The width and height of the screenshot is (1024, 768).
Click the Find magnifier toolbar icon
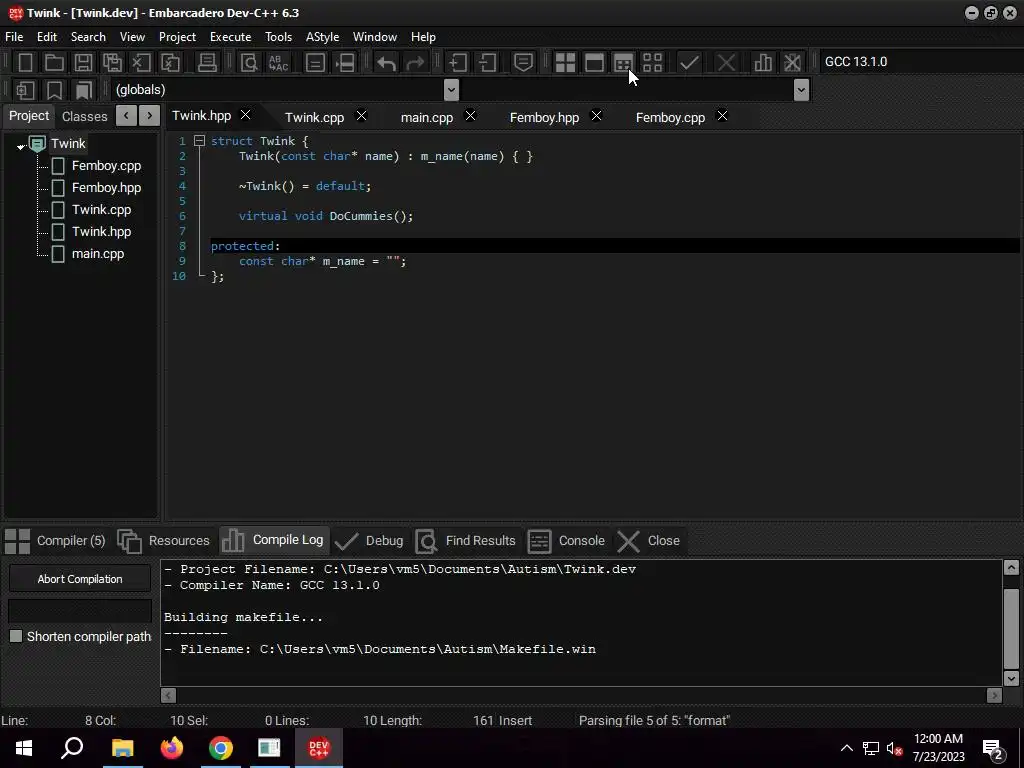point(249,63)
